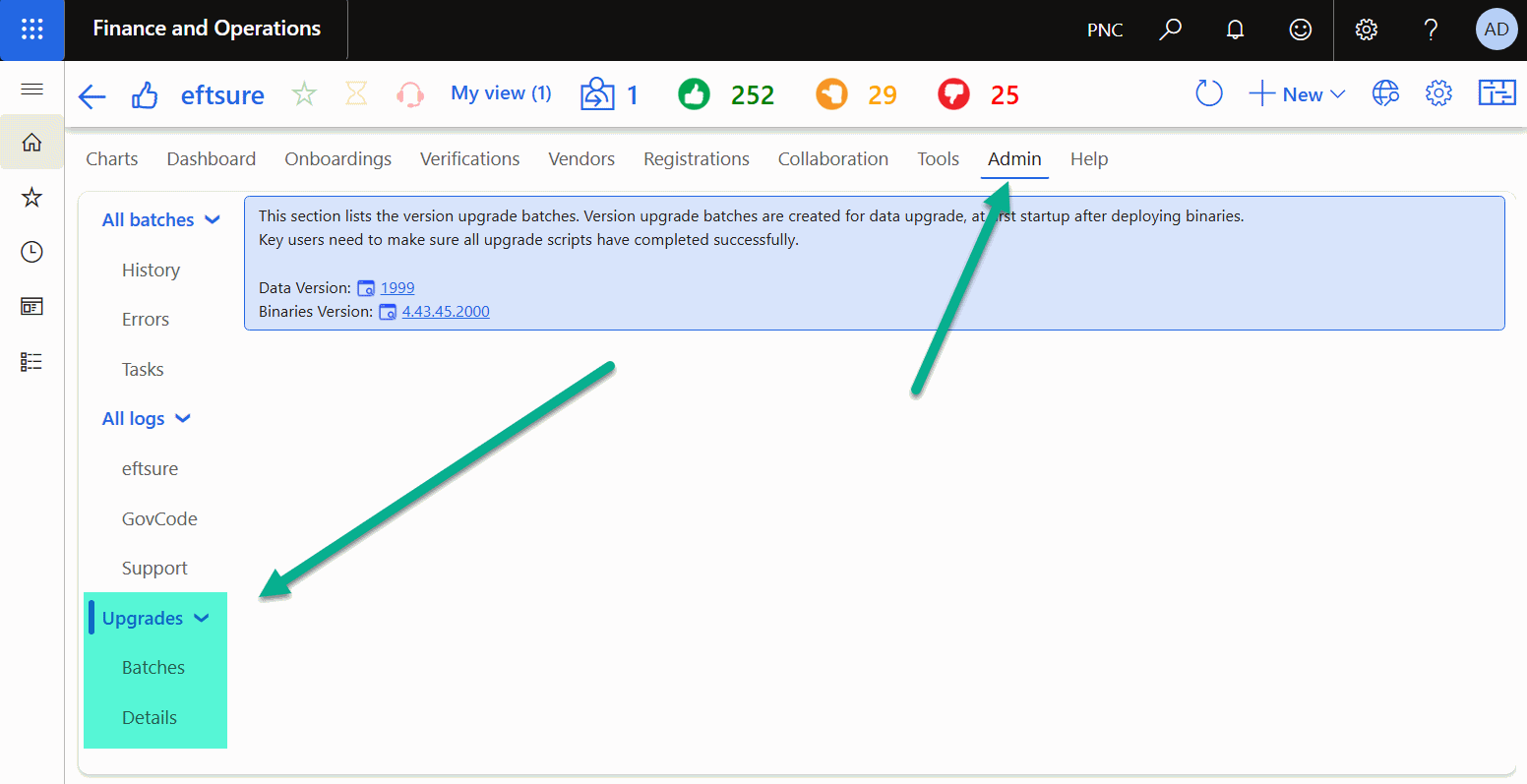Expand the hamburger navigation pane

pos(31,90)
